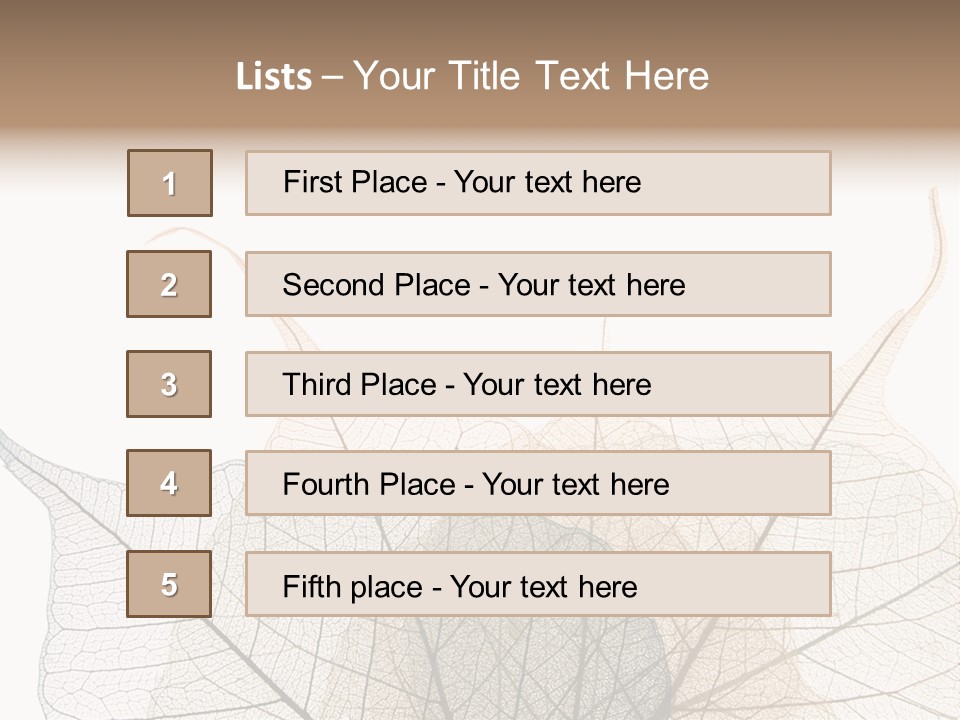The image size is (960, 720).
Task: Select the words 'Second Place' in list
Action: coord(377,285)
